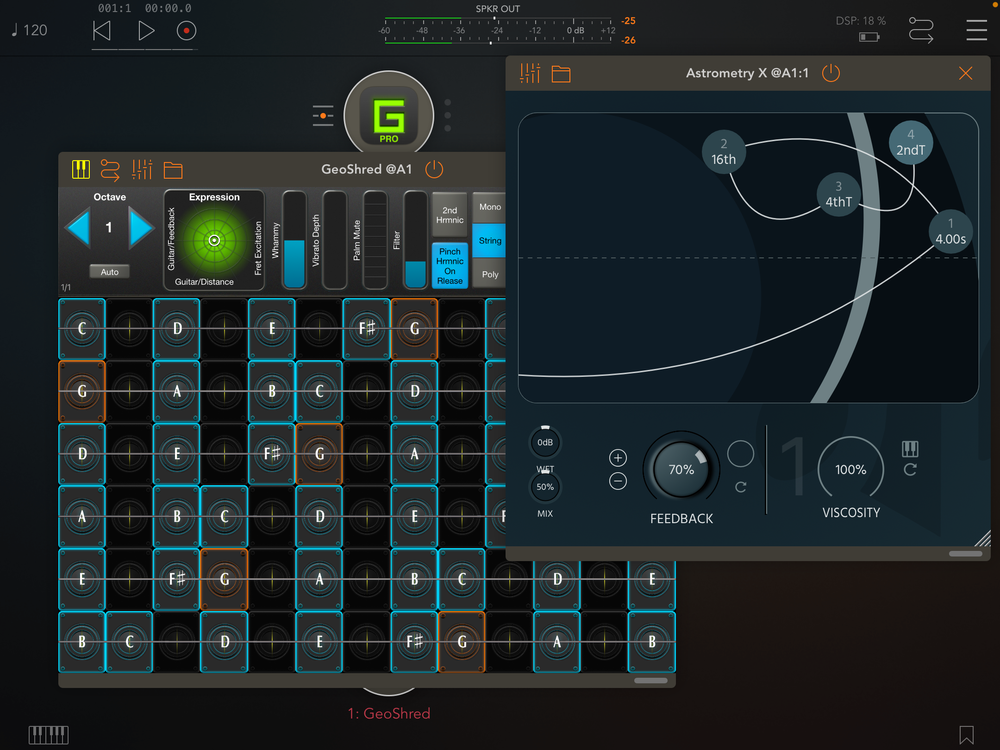The height and width of the screenshot is (750, 1000).
Task: Tap the green Expression pad
Action: [x=214, y=240]
